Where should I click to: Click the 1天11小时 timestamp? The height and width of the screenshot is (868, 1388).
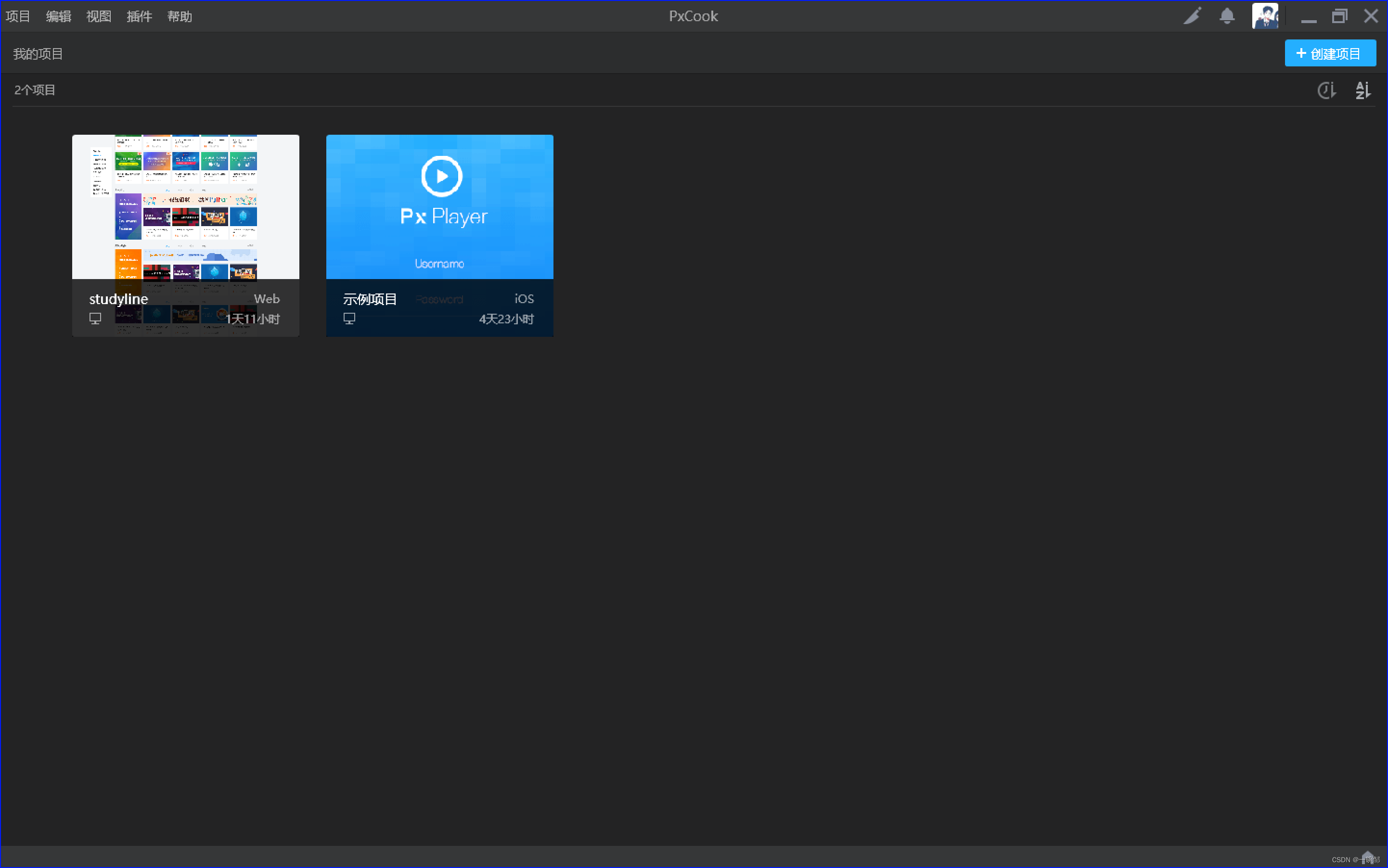point(253,319)
